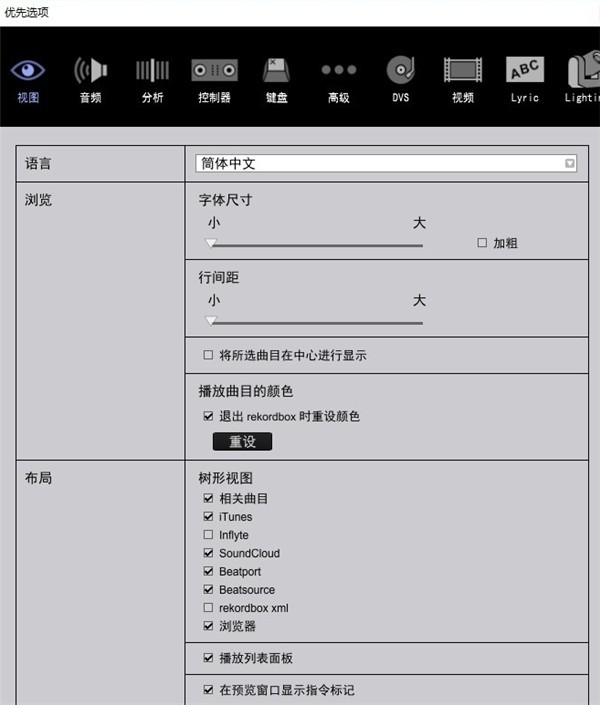Open the 视频 film strip icon settings
Viewport: 600px width, 705px height.
[x=463, y=80]
